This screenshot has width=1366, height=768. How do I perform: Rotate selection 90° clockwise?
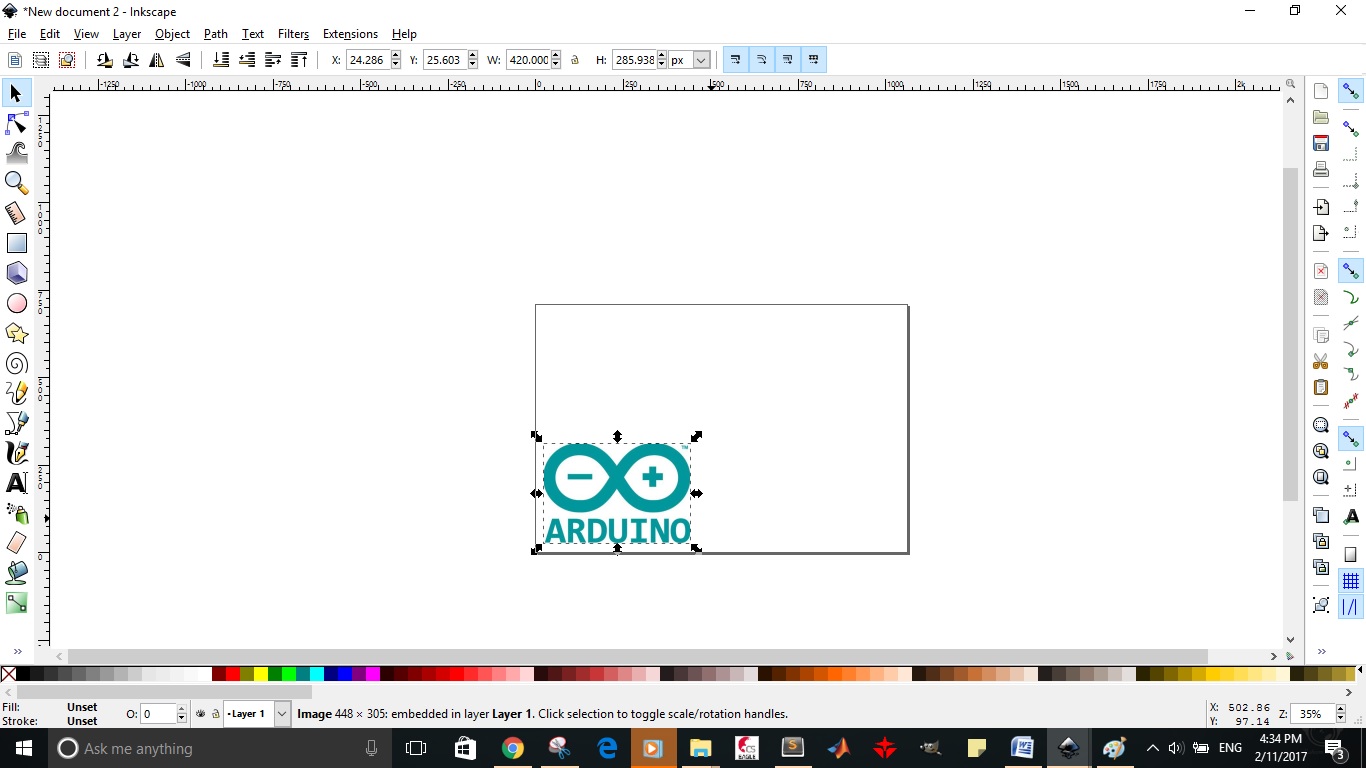131,60
